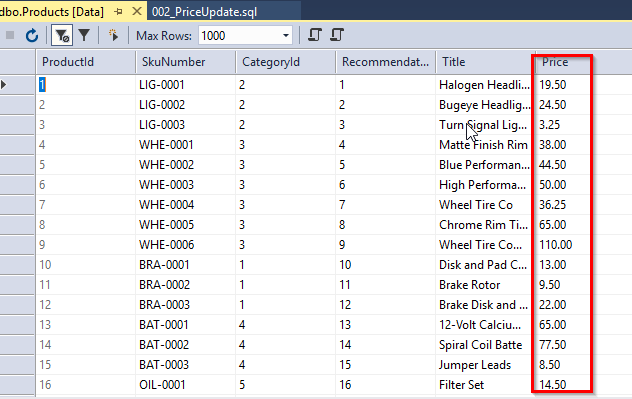Close the dbo.Products [Data] tab

(x=137, y=11)
